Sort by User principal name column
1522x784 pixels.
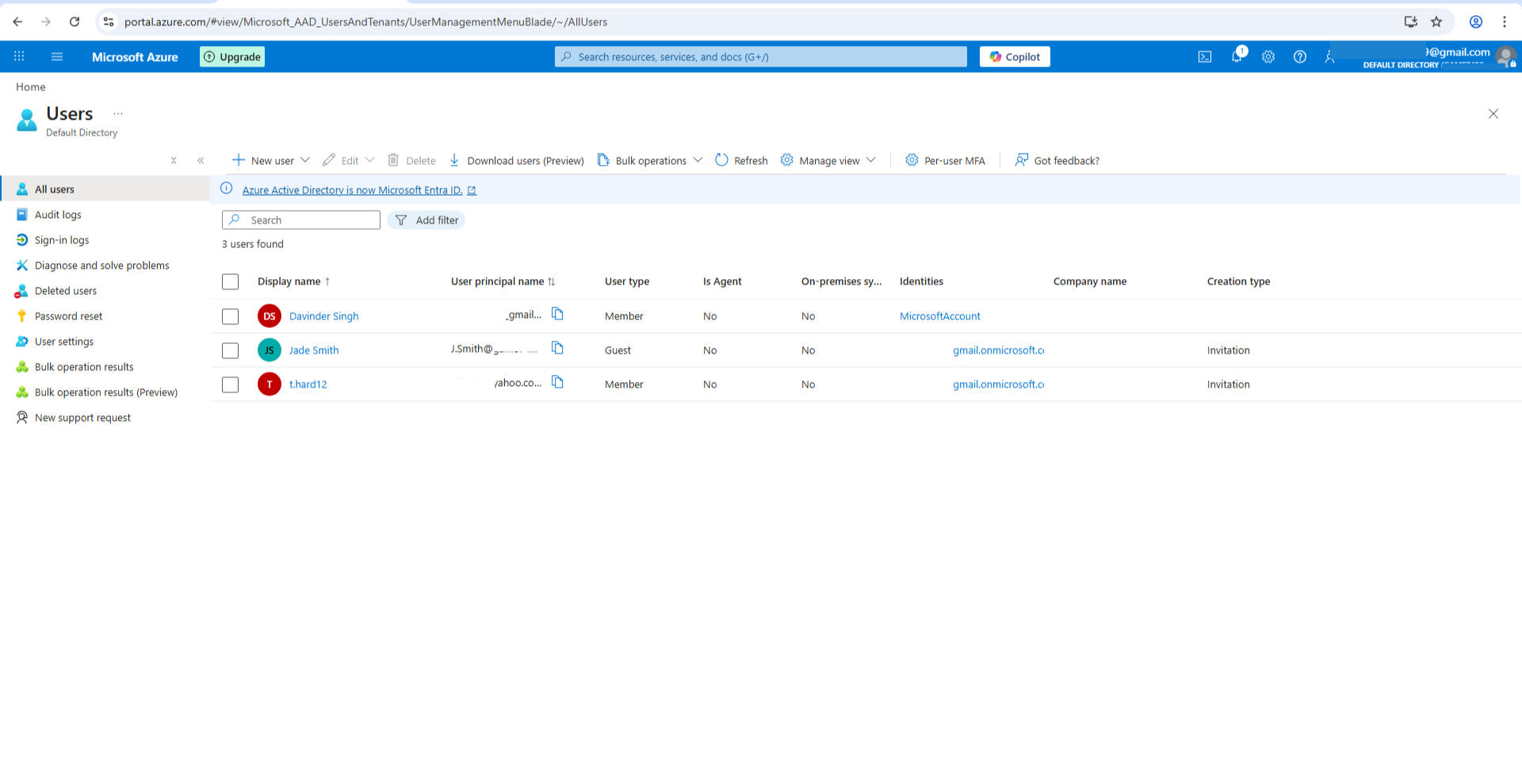pos(503,281)
